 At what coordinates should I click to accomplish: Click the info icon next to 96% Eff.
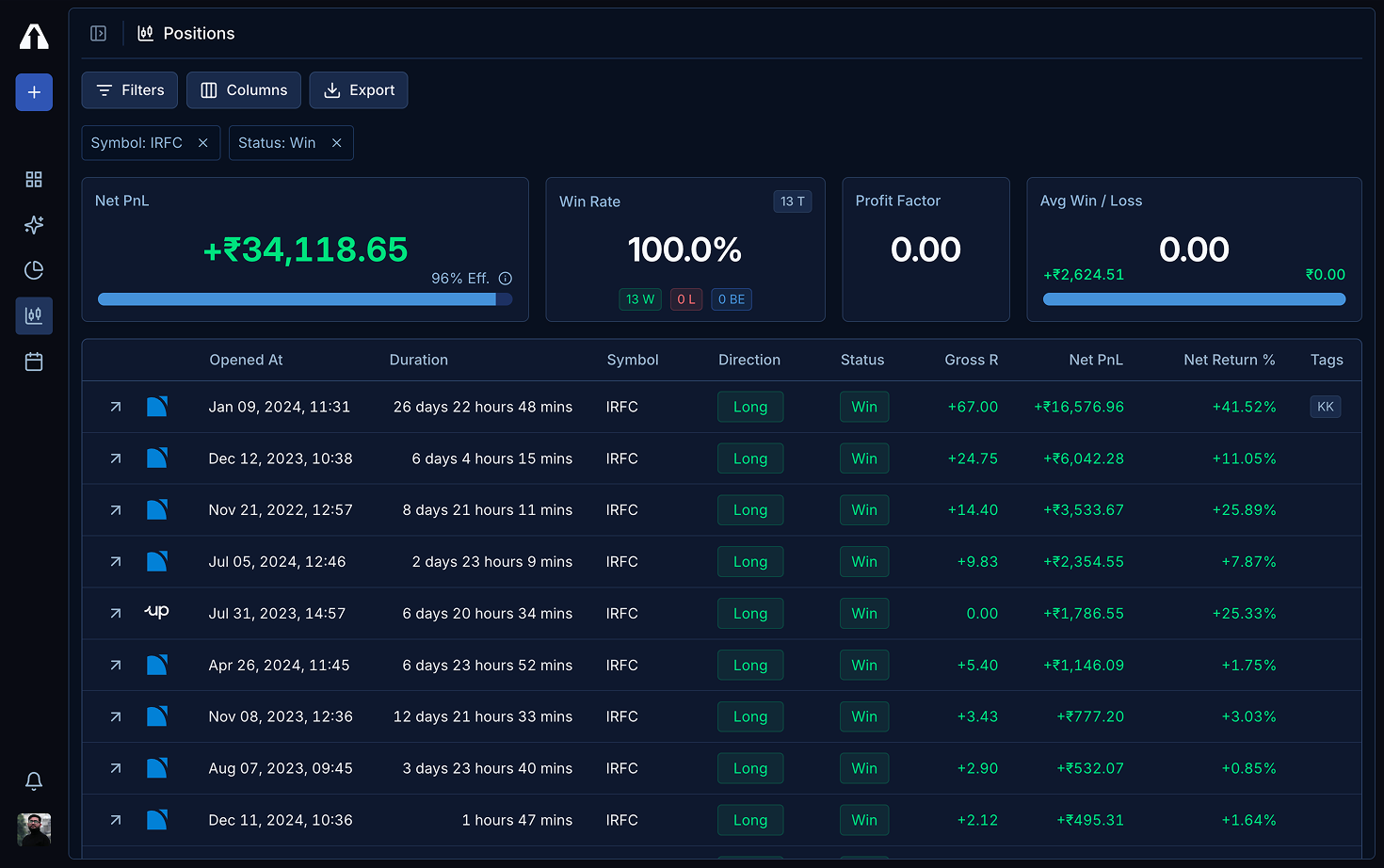(x=506, y=278)
